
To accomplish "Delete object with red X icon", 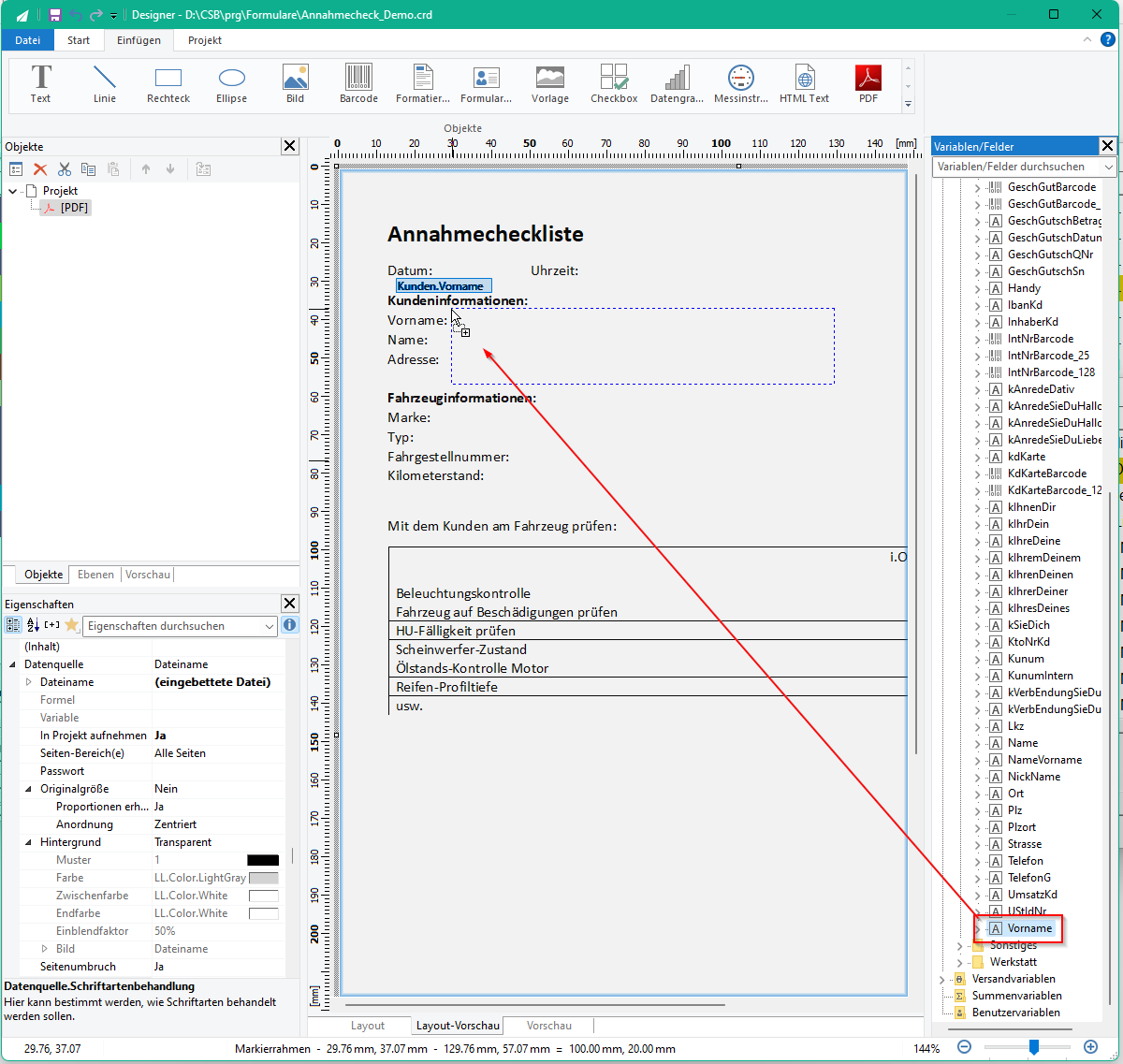I will pyautogui.click(x=40, y=169).
